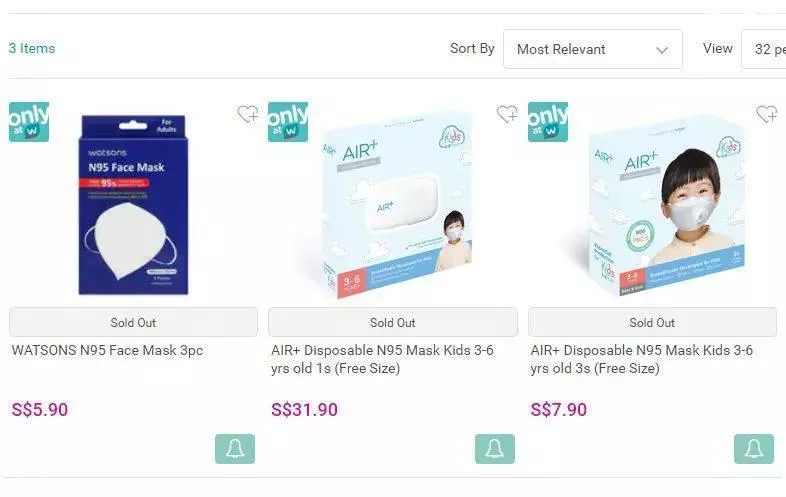This screenshot has width=786, height=497.
Task: Click 'only at W' badge on AIR+ 1s
Action: pos(288,122)
